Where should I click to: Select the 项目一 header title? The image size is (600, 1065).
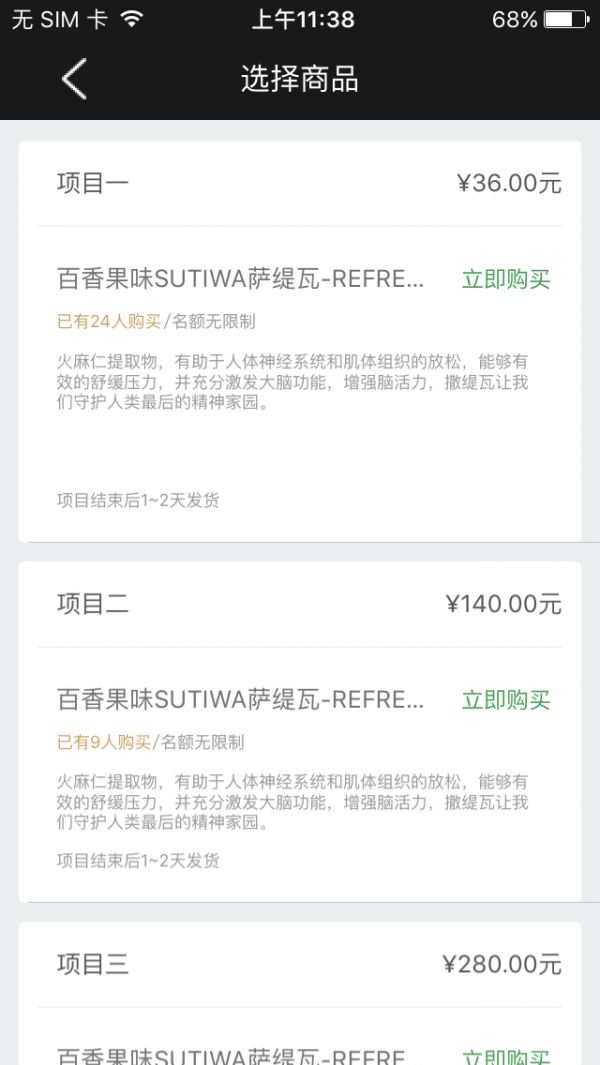(93, 183)
